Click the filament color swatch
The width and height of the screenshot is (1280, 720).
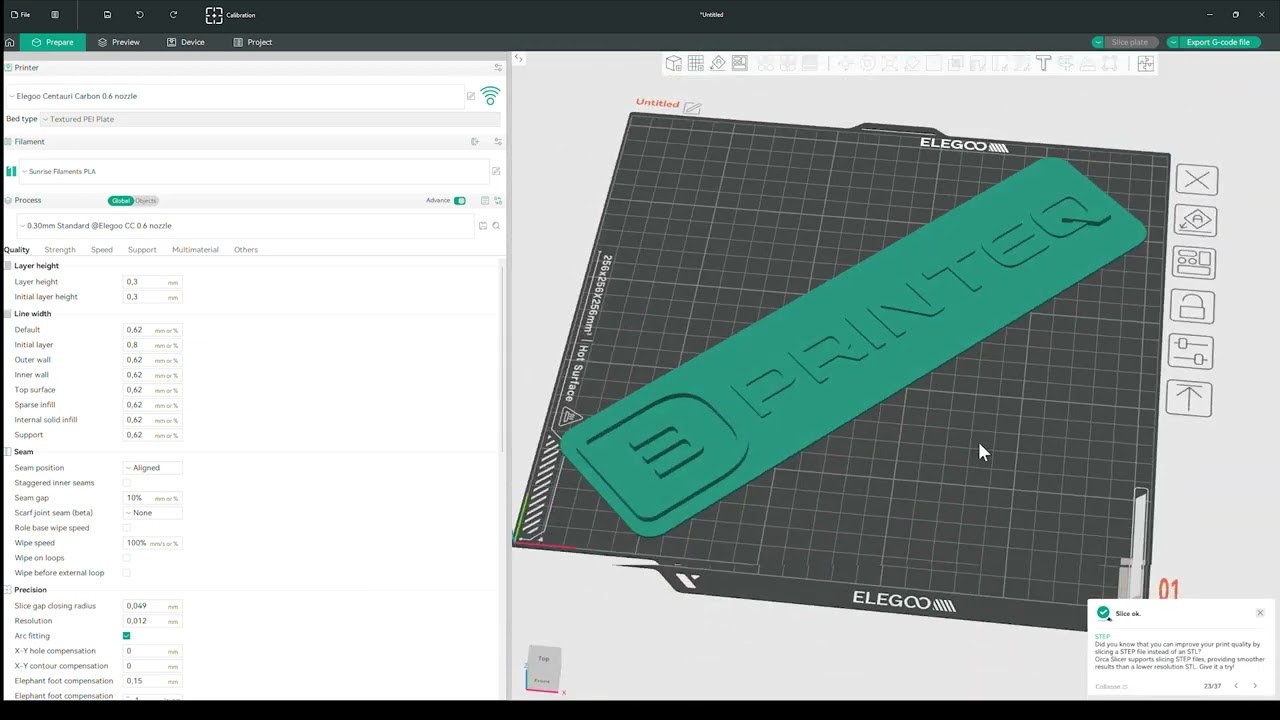(x=12, y=171)
